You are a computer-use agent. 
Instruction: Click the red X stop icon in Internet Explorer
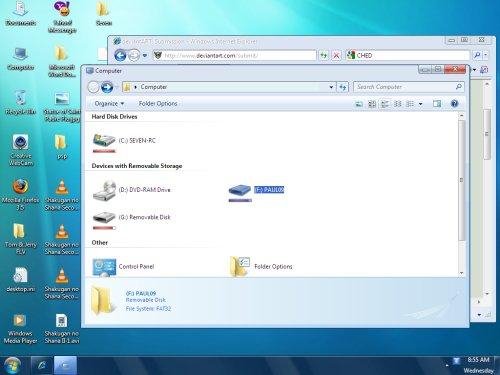(x=336, y=55)
